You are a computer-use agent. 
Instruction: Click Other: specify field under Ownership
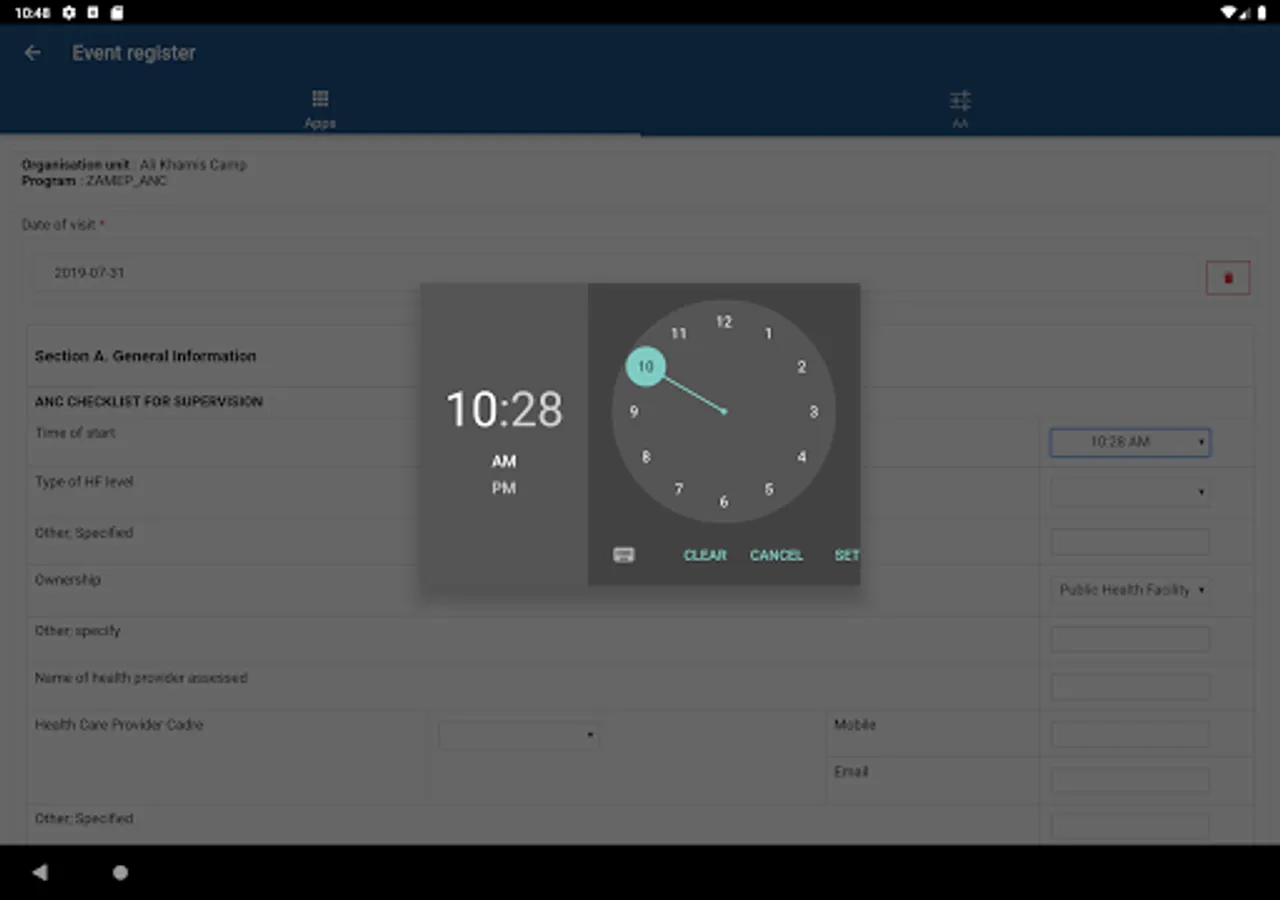pos(1130,640)
